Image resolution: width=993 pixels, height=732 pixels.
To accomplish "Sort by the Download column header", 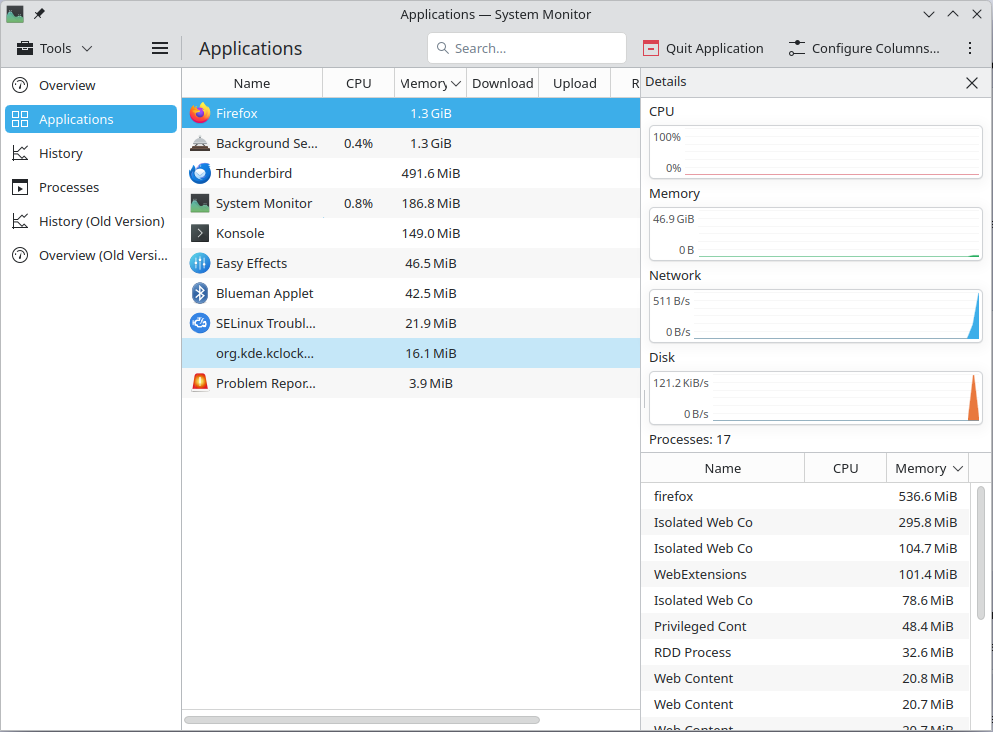I will pyautogui.click(x=503, y=84).
